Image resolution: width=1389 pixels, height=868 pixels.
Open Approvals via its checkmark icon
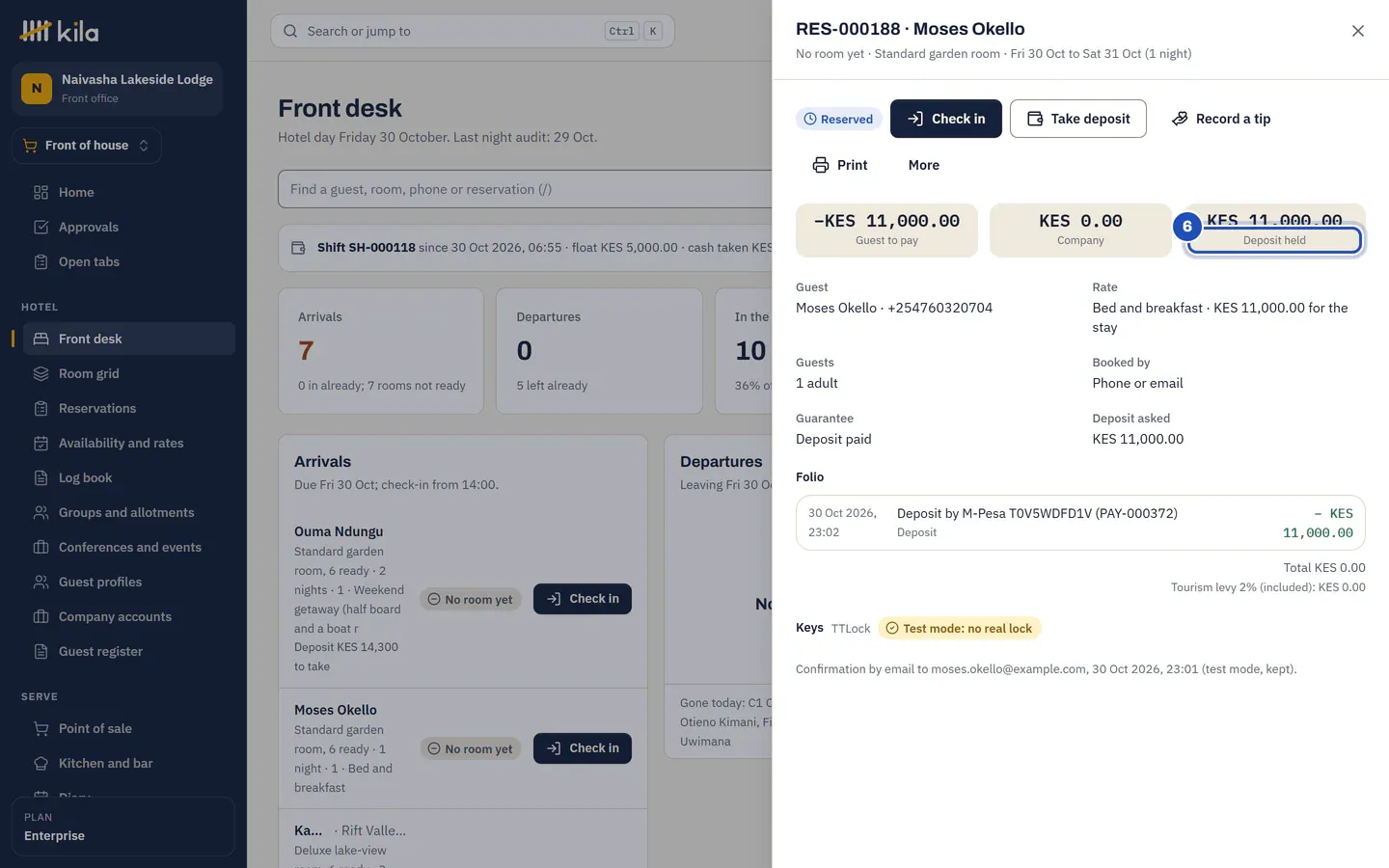coord(41,227)
